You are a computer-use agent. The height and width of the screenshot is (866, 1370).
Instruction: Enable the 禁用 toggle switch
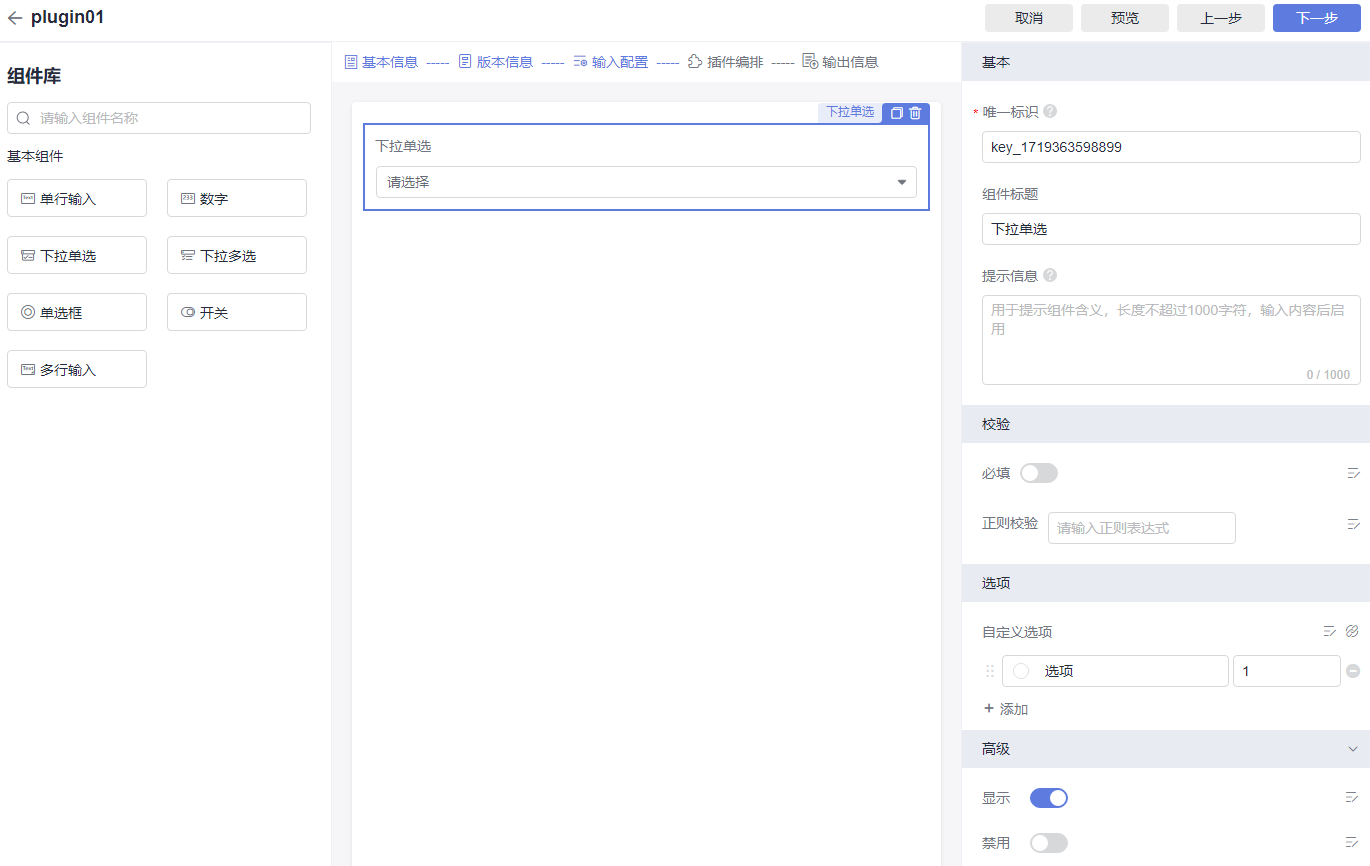pyautogui.click(x=1048, y=843)
